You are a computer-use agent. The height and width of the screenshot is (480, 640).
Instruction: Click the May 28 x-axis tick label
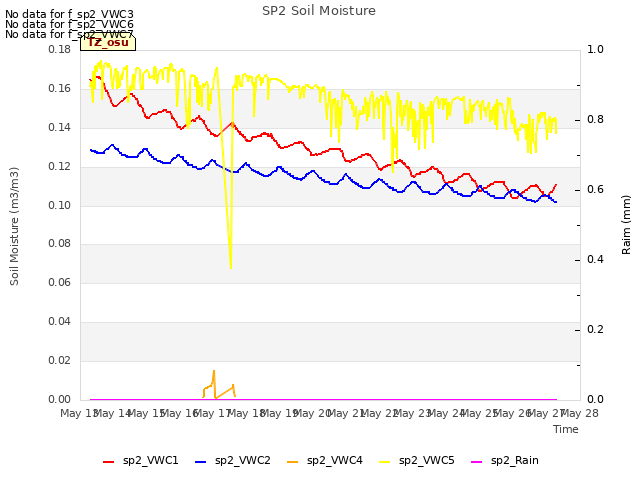click(x=580, y=413)
